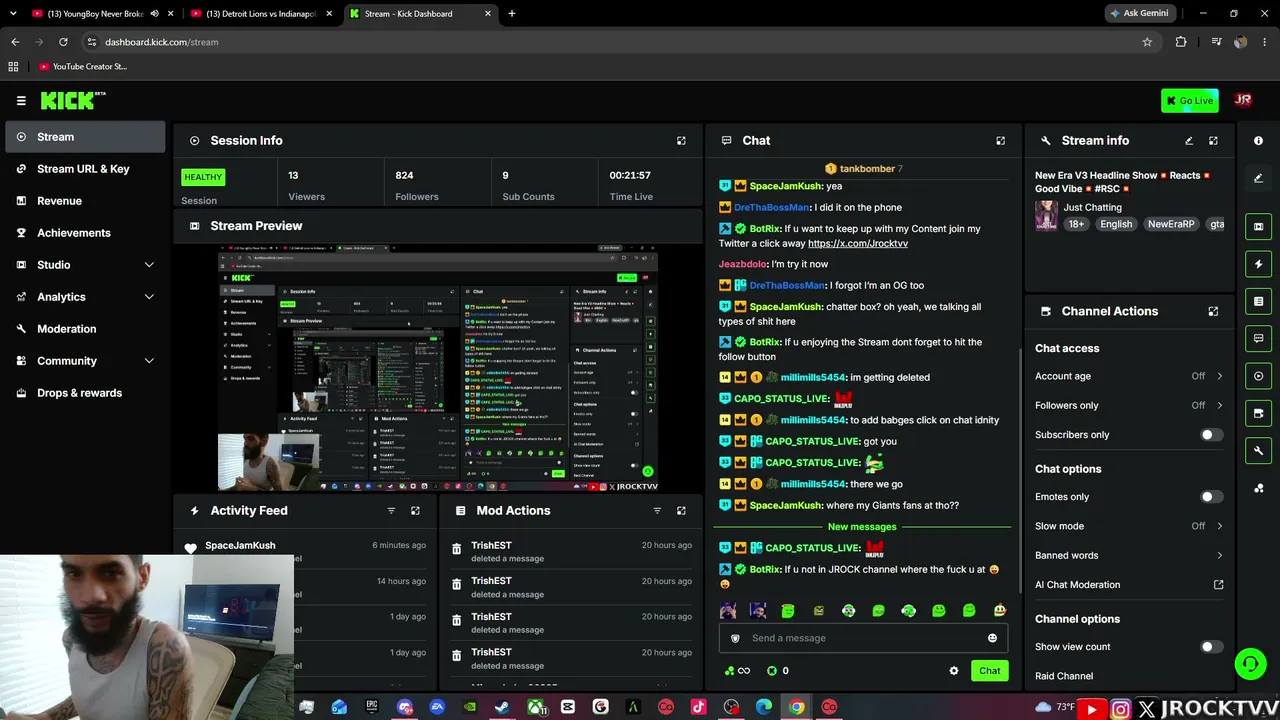Expand the Channel Actions panel
This screenshot has height=720, width=1280.
click(x=1213, y=311)
